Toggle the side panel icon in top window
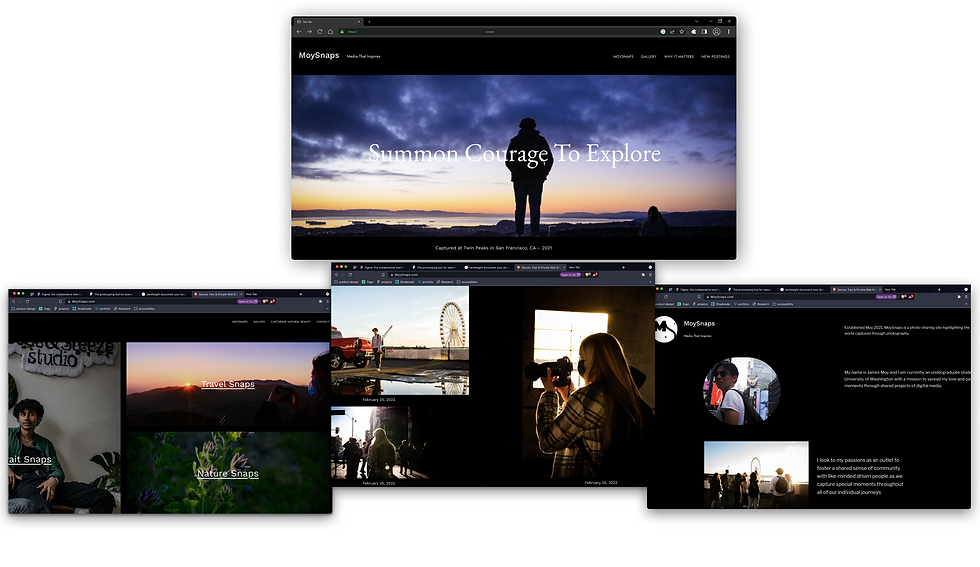Viewport: 980px width, 567px height. point(704,31)
